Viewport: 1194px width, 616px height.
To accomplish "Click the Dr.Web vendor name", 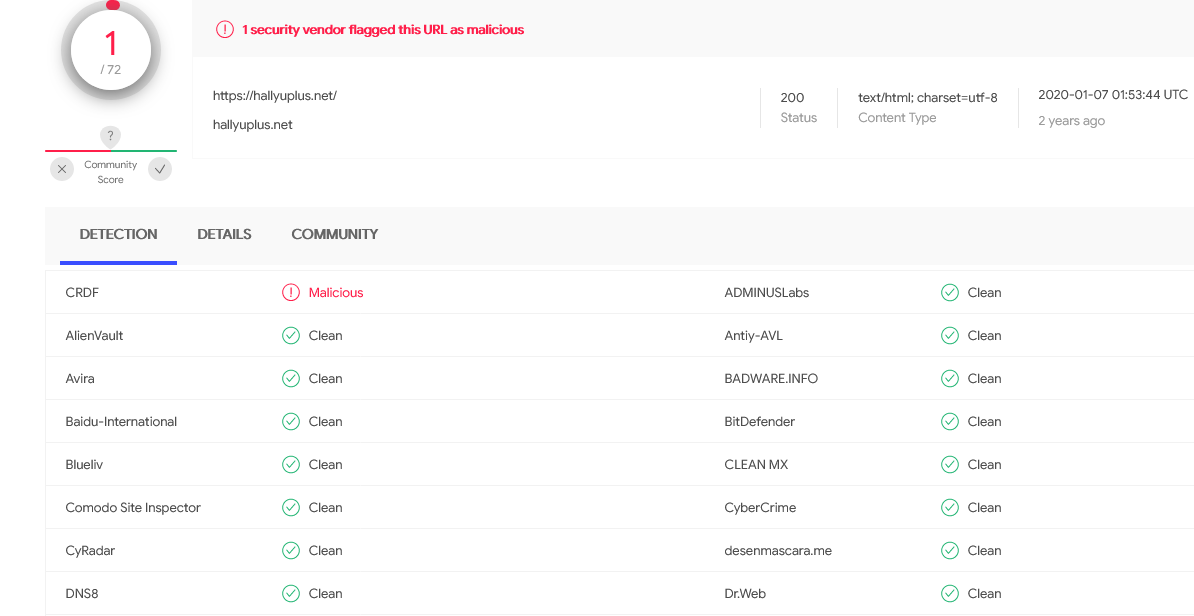I will pos(746,594).
